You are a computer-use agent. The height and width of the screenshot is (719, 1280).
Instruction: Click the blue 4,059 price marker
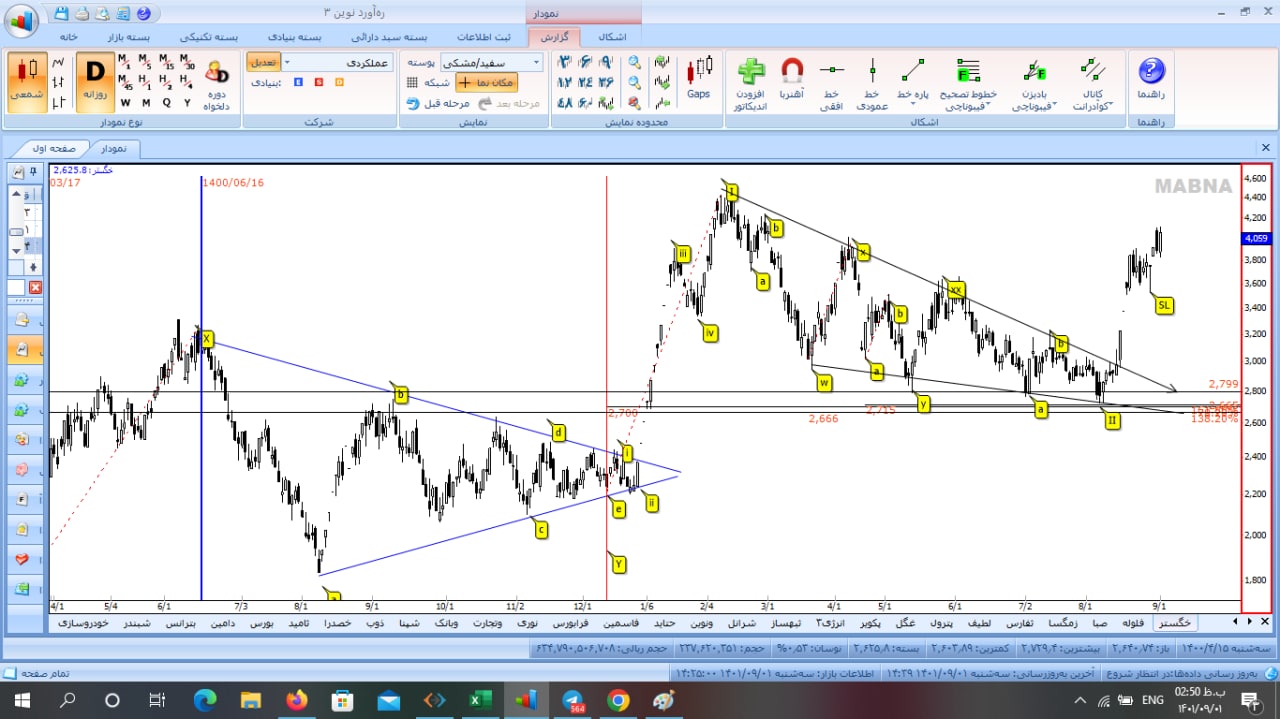point(1256,238)
